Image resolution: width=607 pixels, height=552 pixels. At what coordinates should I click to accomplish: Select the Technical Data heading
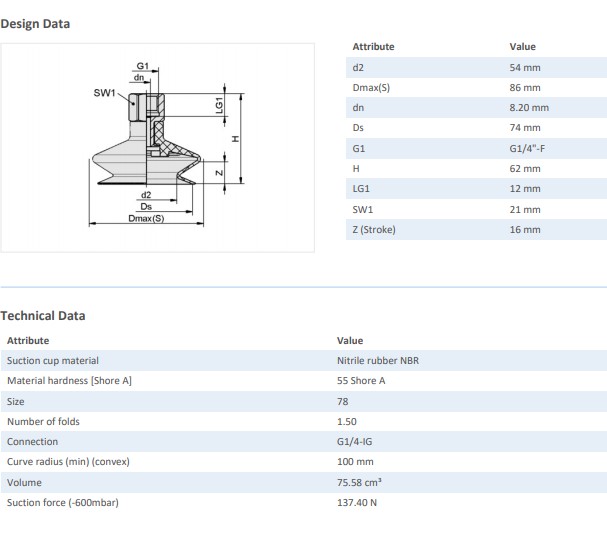(43, 315)
